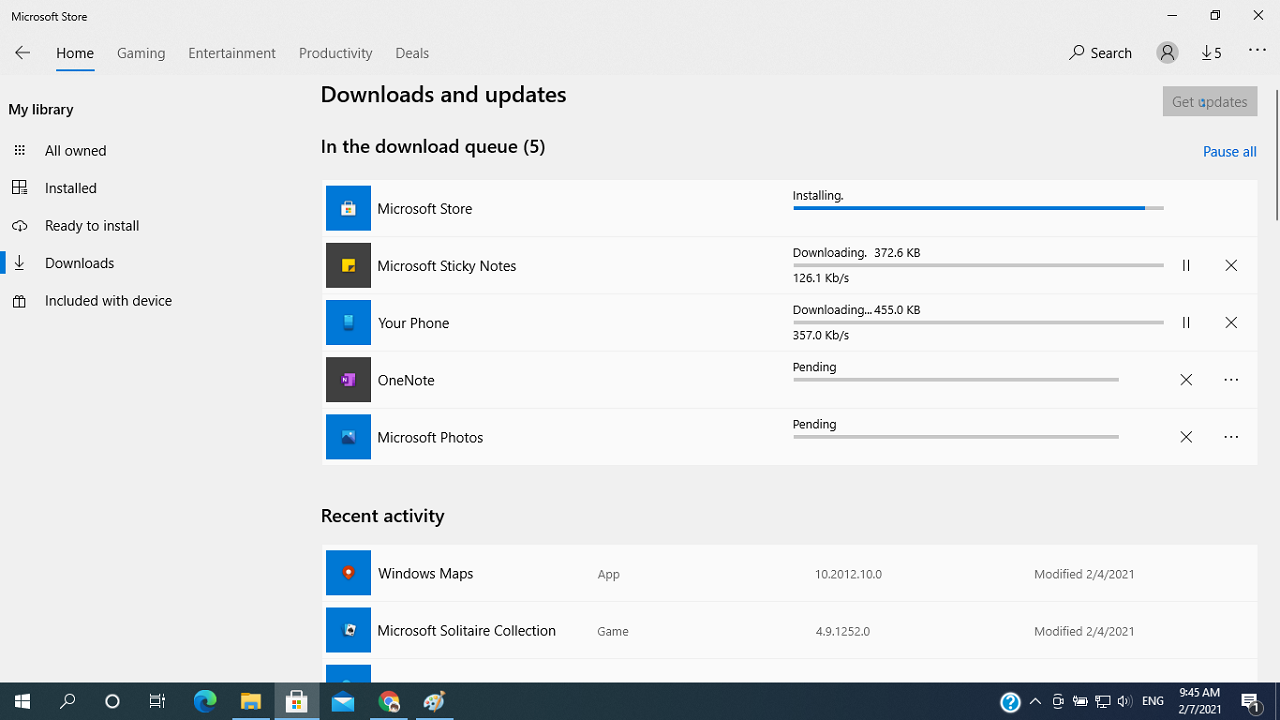Click the Your Phone app name
This screenshot has width=1280, height=720.
point(413,323)
